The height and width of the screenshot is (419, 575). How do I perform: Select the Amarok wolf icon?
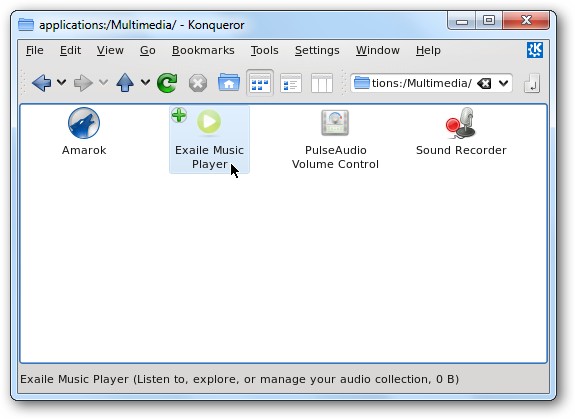click(84, 123)
